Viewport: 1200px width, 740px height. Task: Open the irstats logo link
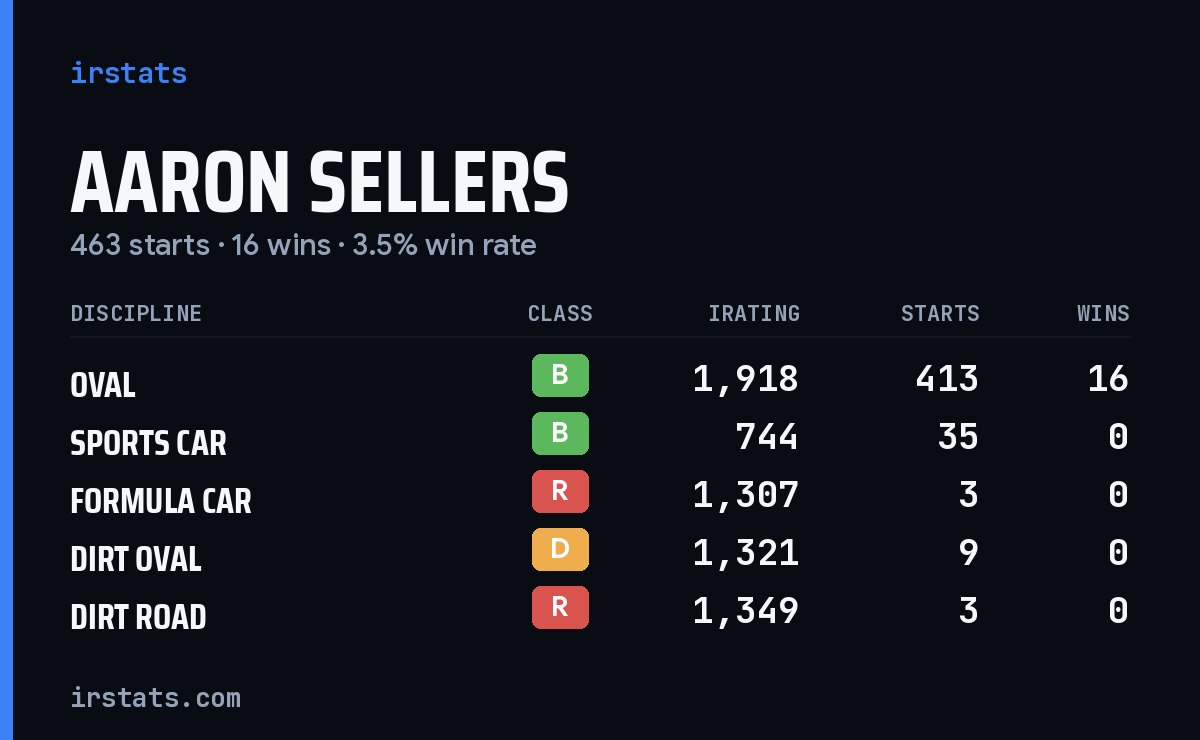pos(128,73)
